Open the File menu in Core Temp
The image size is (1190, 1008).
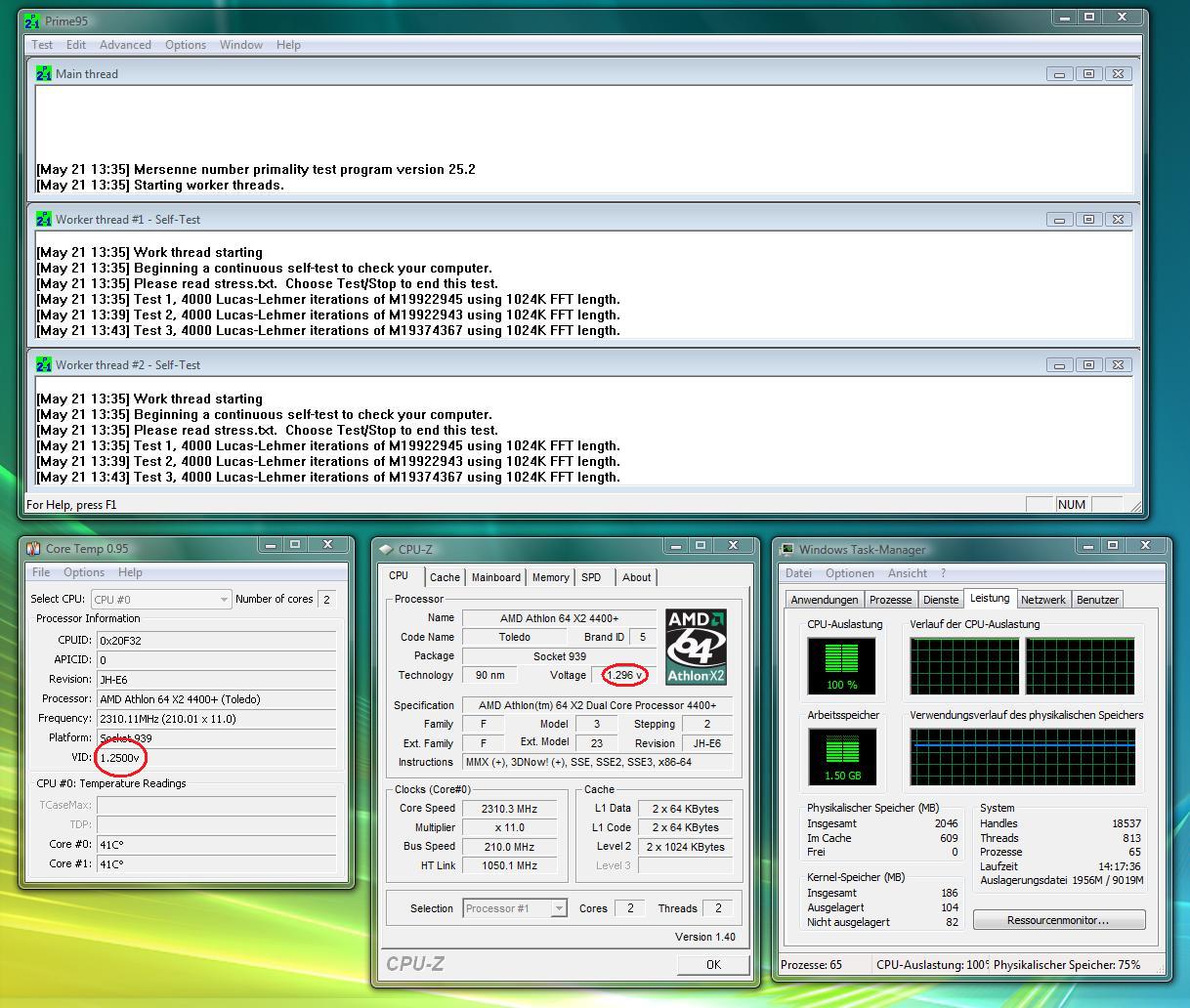41,572
